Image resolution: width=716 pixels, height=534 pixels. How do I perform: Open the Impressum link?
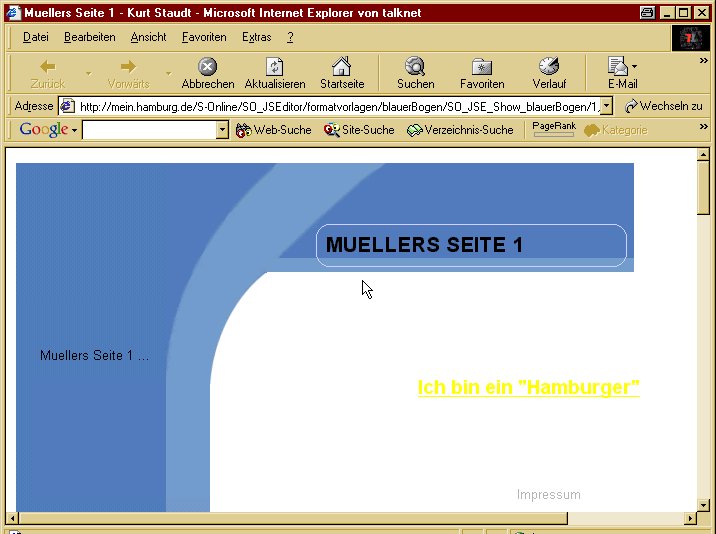point(548,495)
